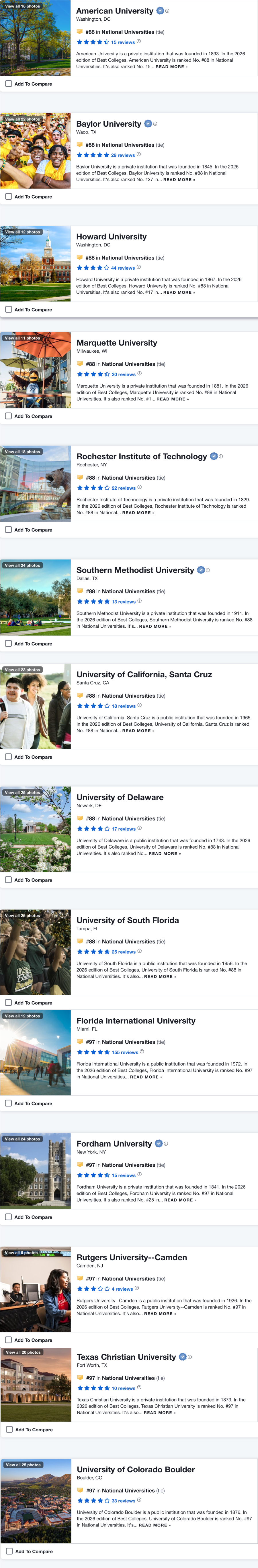Open University of Colorado Boulder campus photo thumbnail
Viewport: 258px width, 1568px height.
35,1504
